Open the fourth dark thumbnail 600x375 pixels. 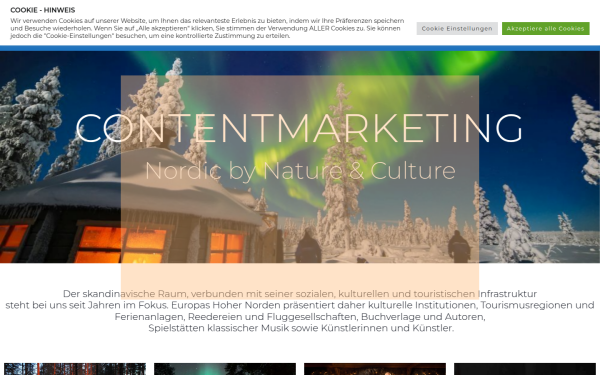coord(525,369)
